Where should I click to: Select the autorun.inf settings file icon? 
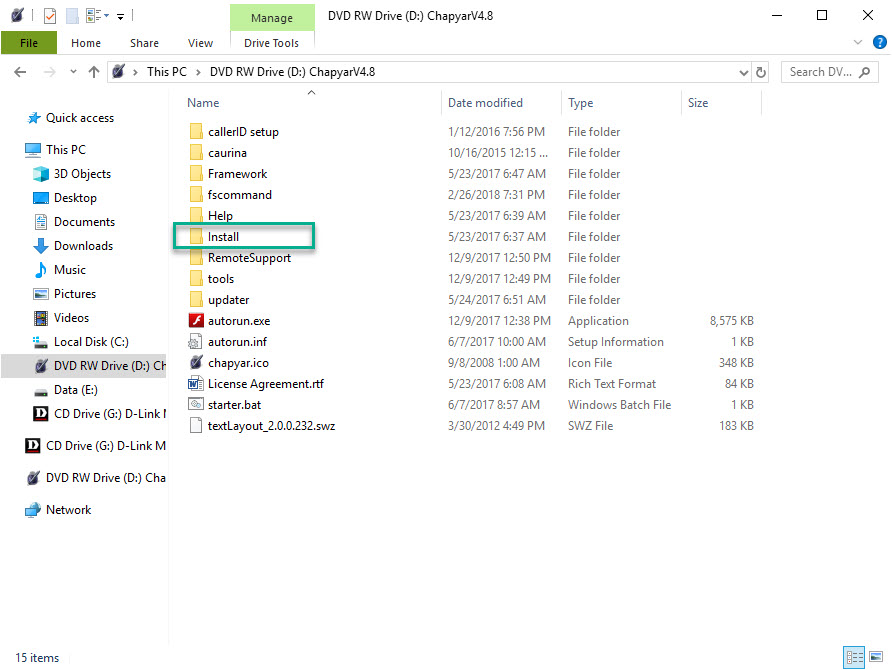tap(195, 342)
